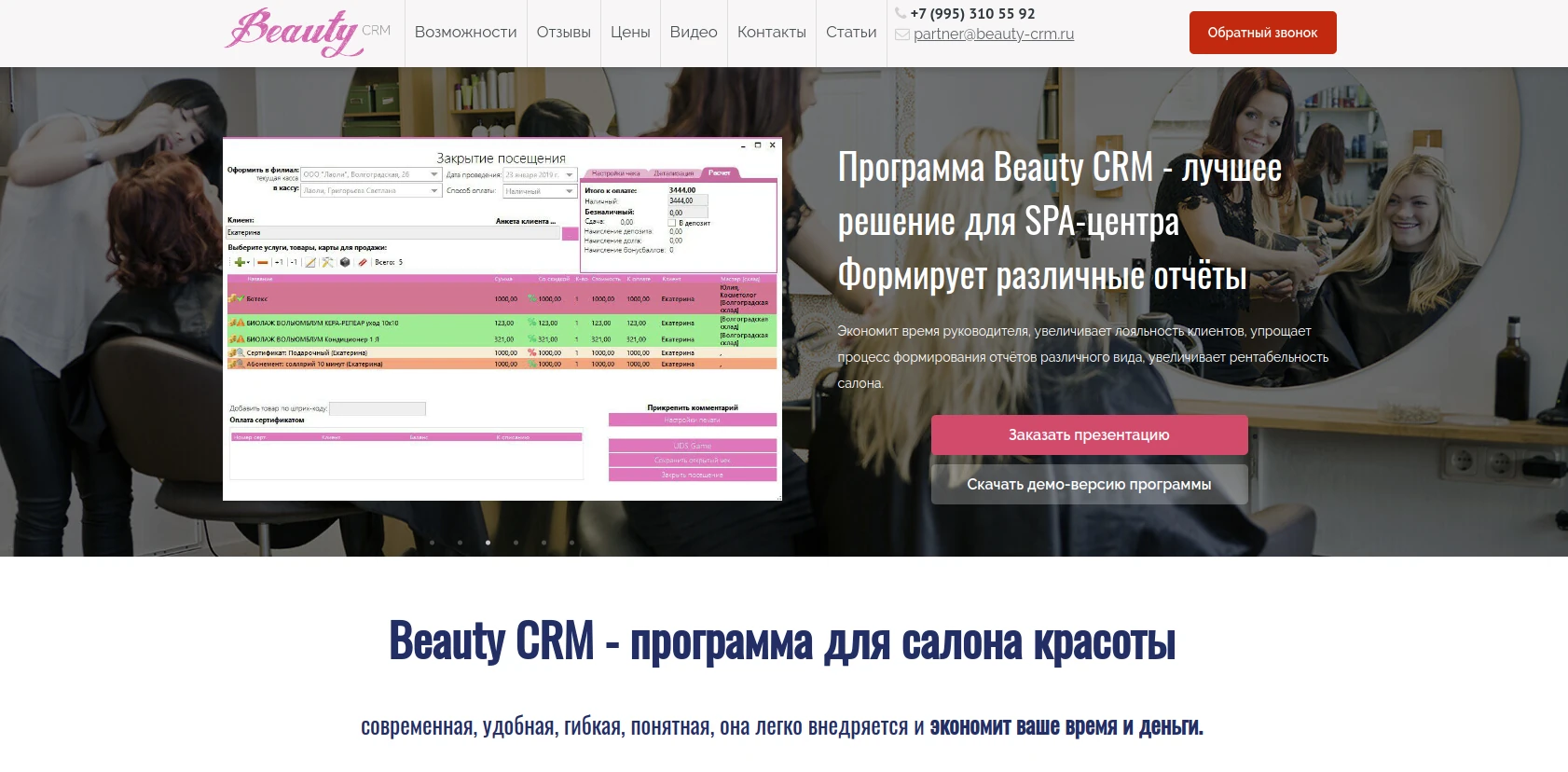1568x772 pixels.
Task: Click the barcode input field
Action: point(378,408)
